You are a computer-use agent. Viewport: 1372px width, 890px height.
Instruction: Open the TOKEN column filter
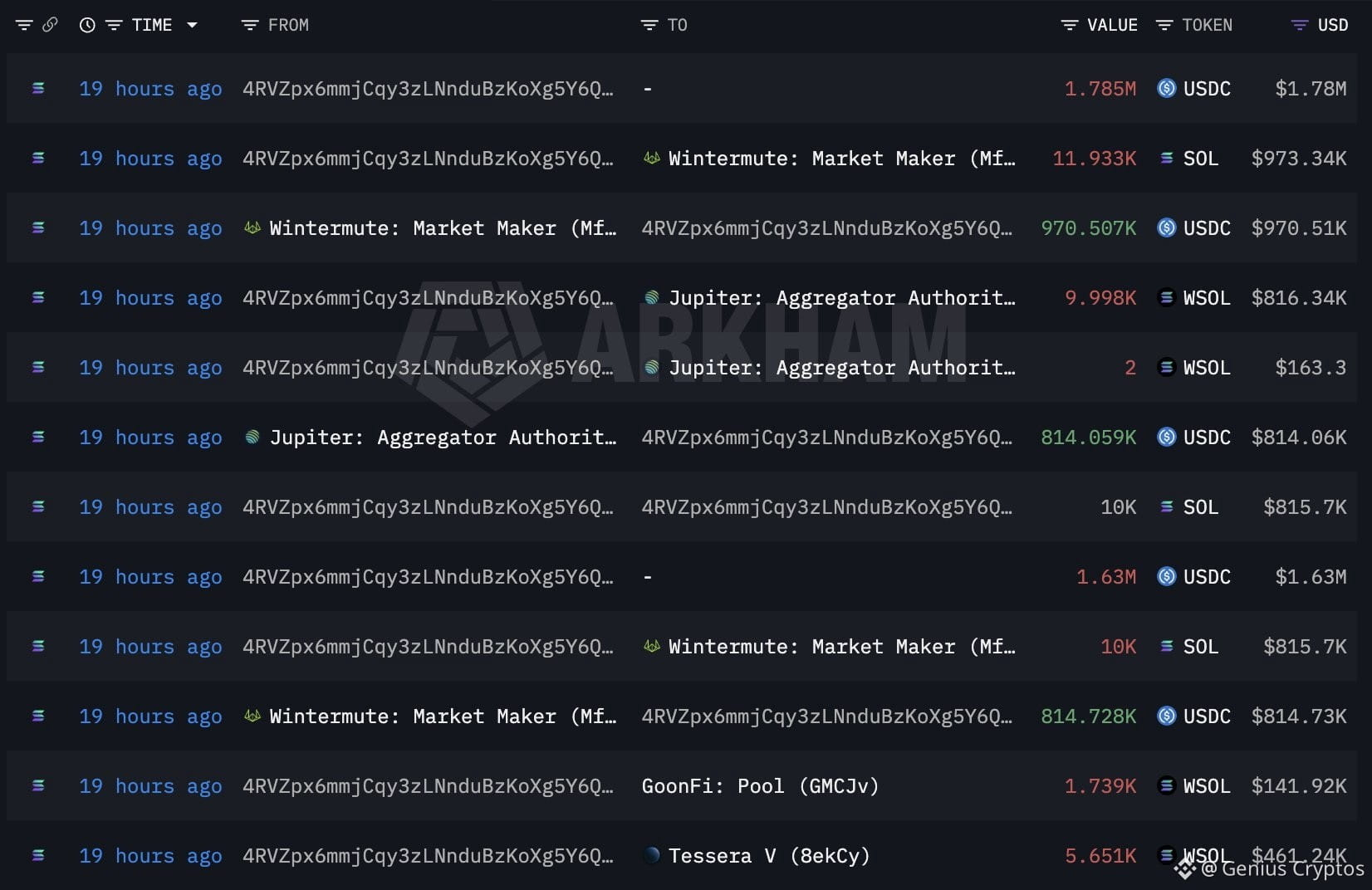pyautogui.click(x=1164, y=25)
